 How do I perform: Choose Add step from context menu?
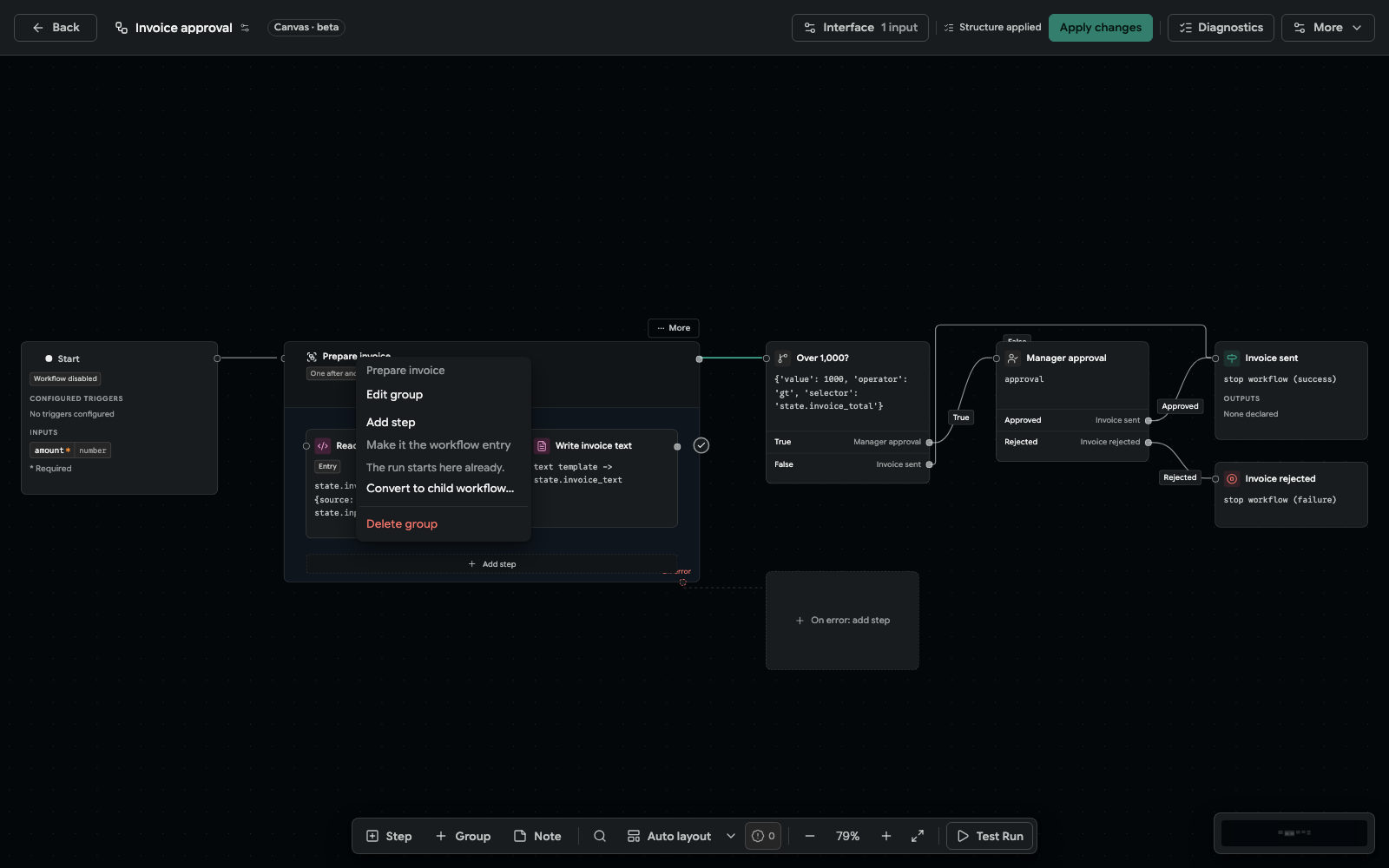pos(443,422)
